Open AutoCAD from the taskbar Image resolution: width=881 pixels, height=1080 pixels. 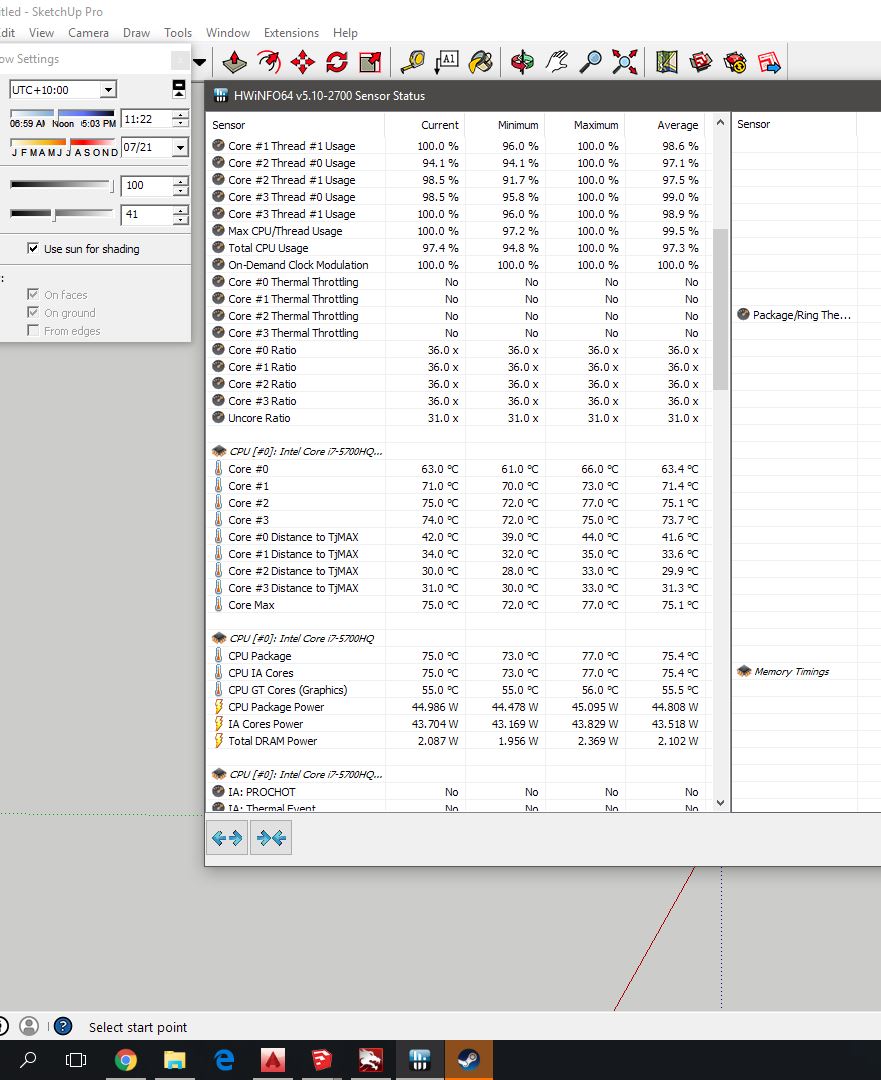click(273, 1059)
